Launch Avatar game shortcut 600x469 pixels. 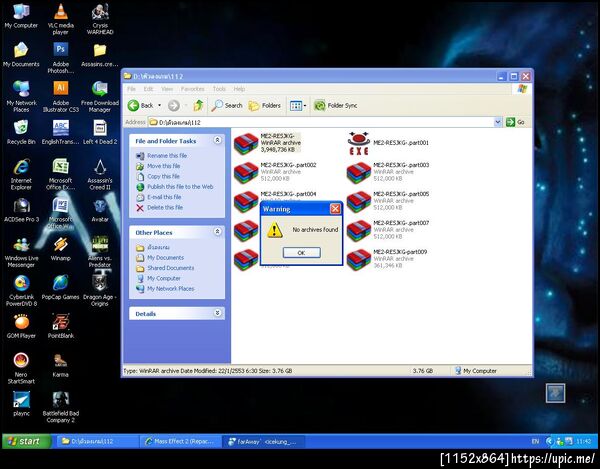coord(100,210)
